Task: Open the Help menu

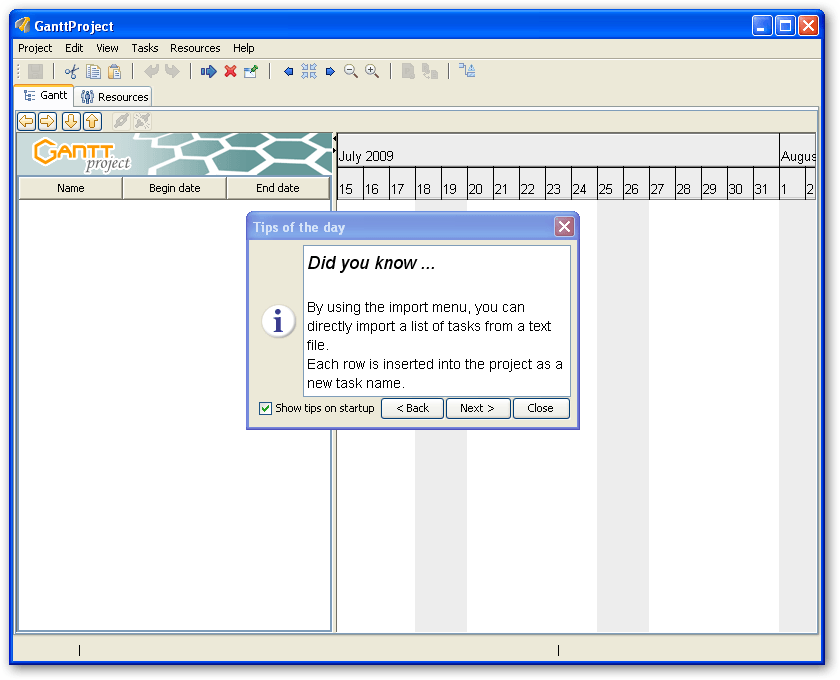Action: (244, 48)
